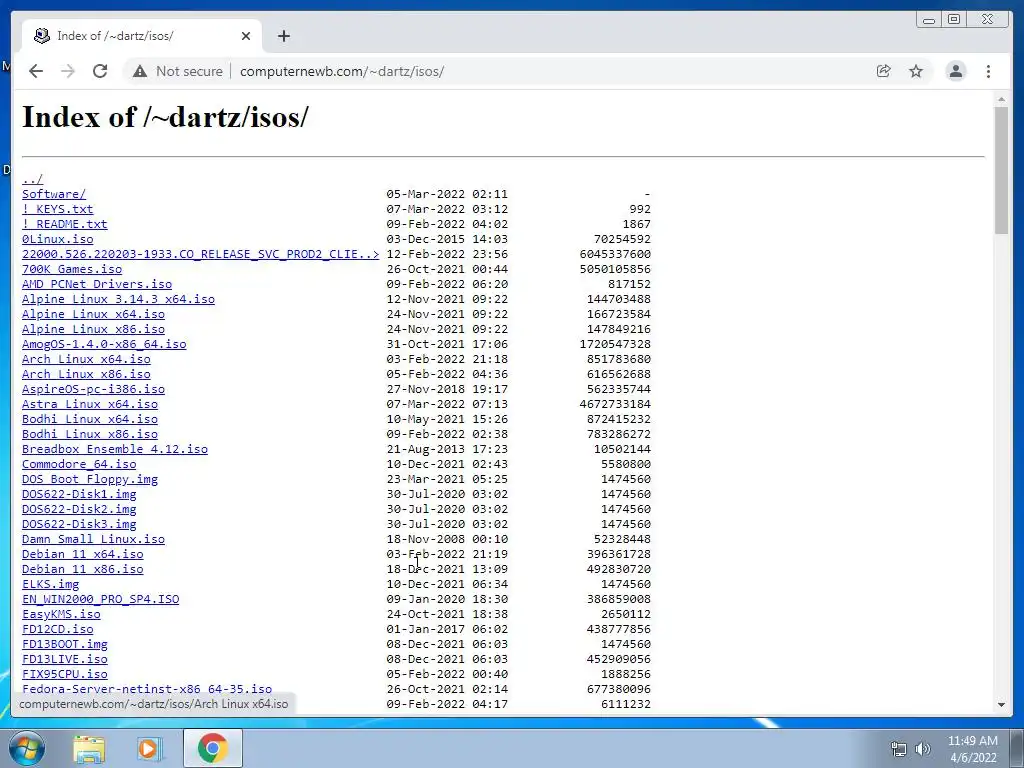Download EasyKMS.iso
Screen dimensions: 1024x768
point(61,615)
